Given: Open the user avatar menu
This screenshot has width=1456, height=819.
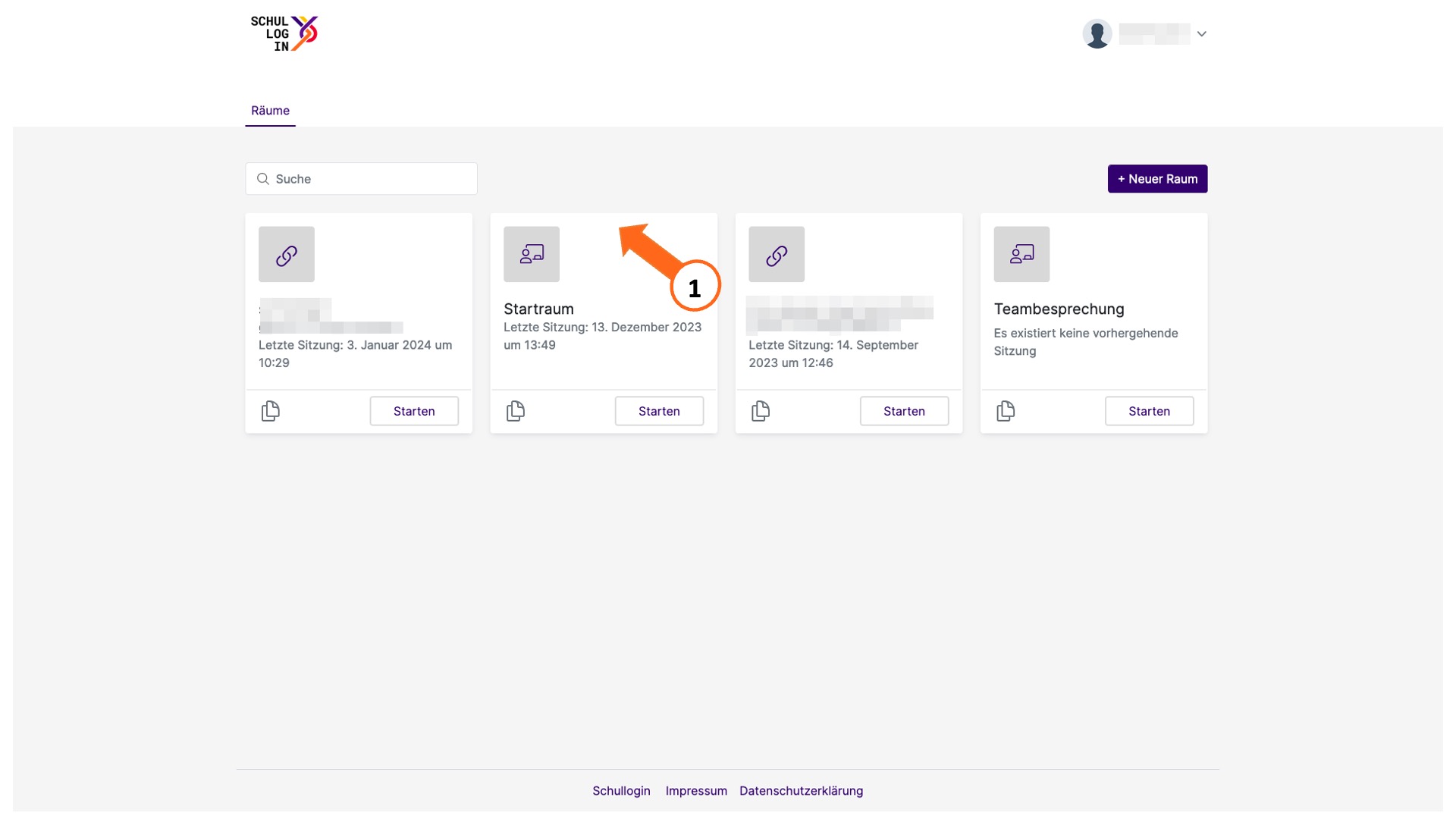Looking at the screenshot, I should coord(1097,34).
